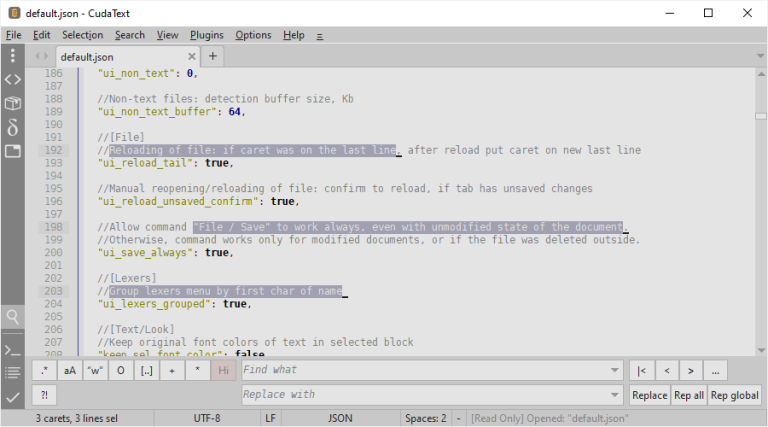Toggle regular expression search option
This screenshot has width=768, height=427.
pyautogui.click(x=45, y=371)
